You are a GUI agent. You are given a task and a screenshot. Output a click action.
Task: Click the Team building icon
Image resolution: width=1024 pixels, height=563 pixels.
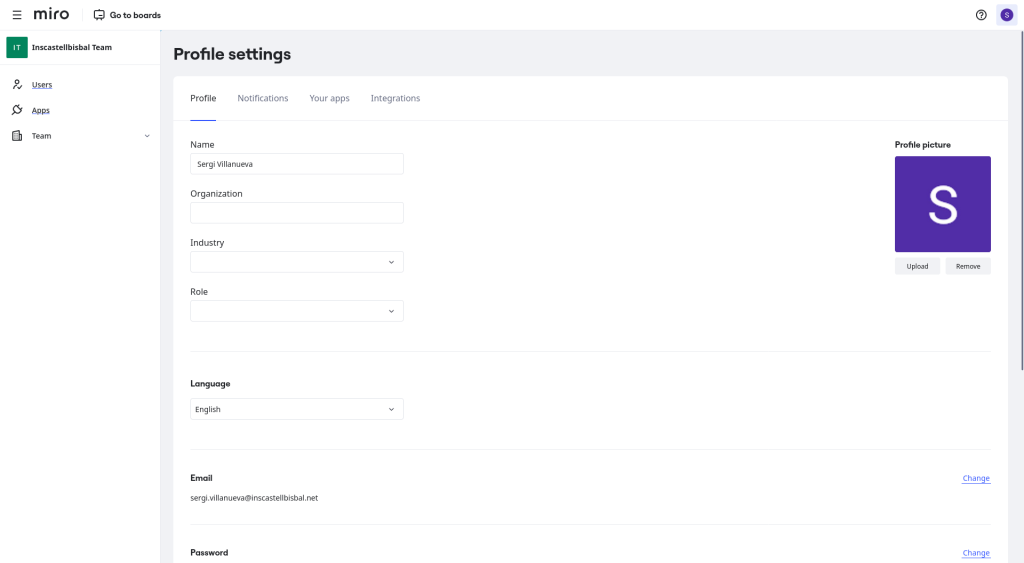[17, 136]
